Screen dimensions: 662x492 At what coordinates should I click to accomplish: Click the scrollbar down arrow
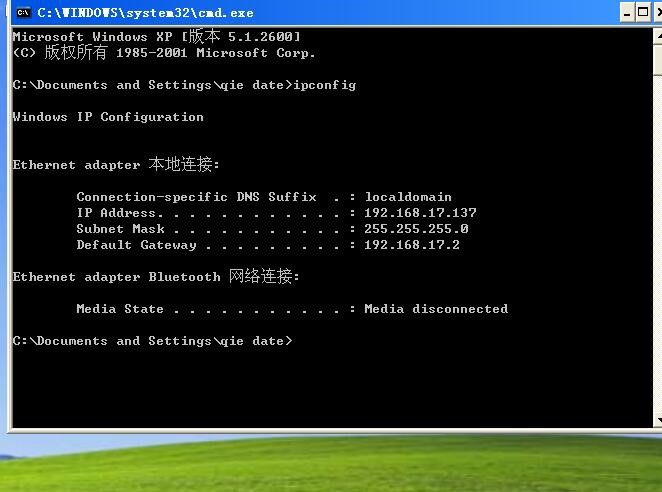coord(658,420)
